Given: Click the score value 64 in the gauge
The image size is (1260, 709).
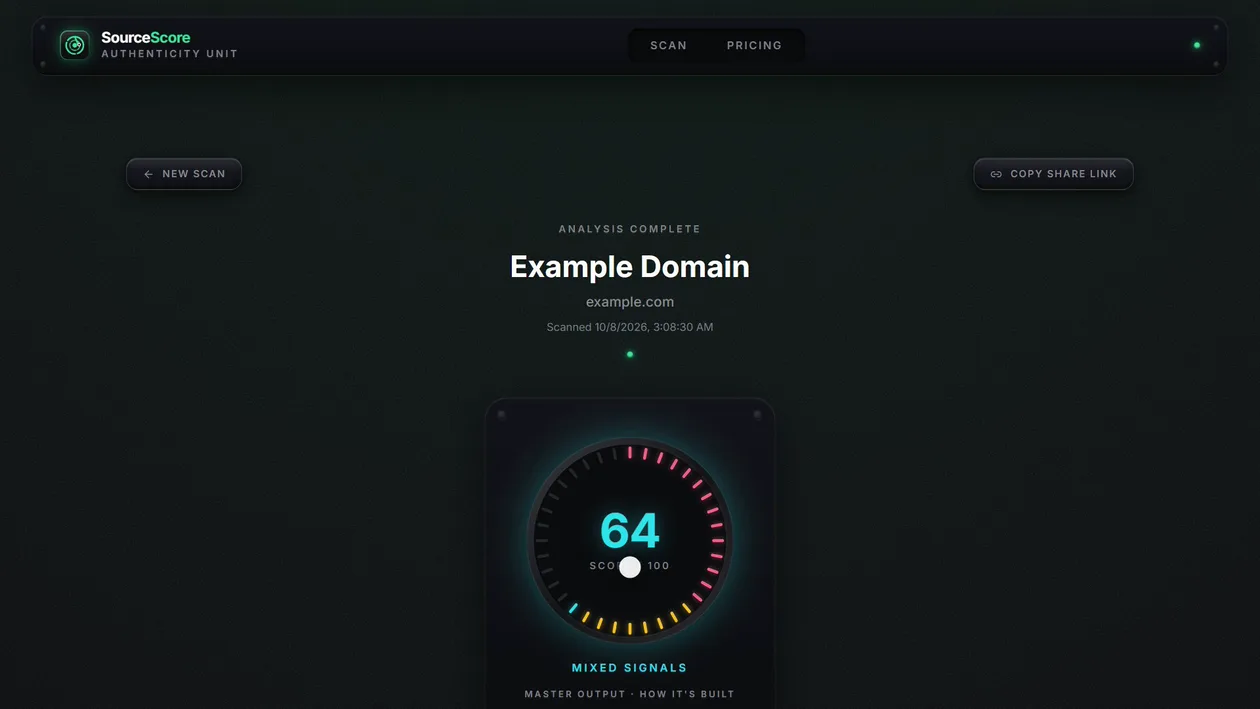Looking at the screenshot, I should [629, 531].
